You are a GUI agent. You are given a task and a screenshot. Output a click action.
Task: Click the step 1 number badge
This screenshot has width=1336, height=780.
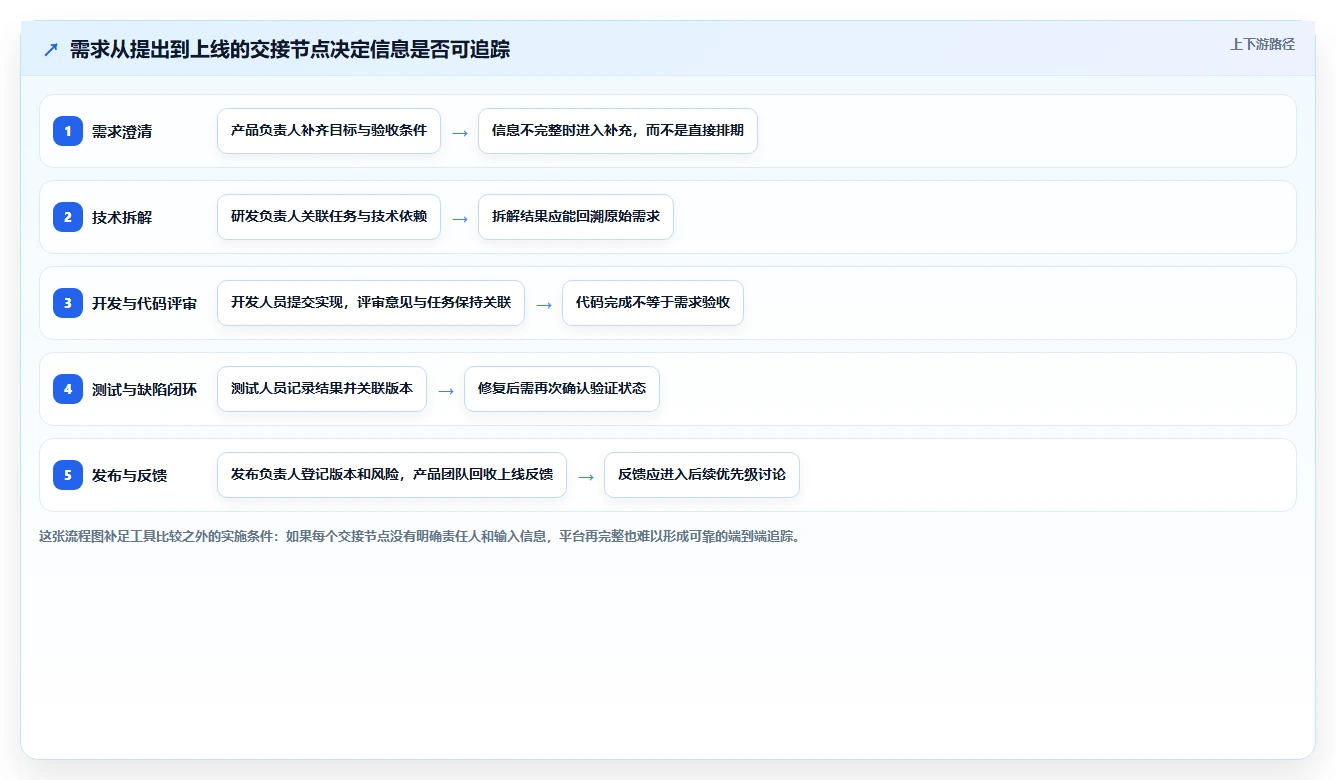click(x=68, y=131)
